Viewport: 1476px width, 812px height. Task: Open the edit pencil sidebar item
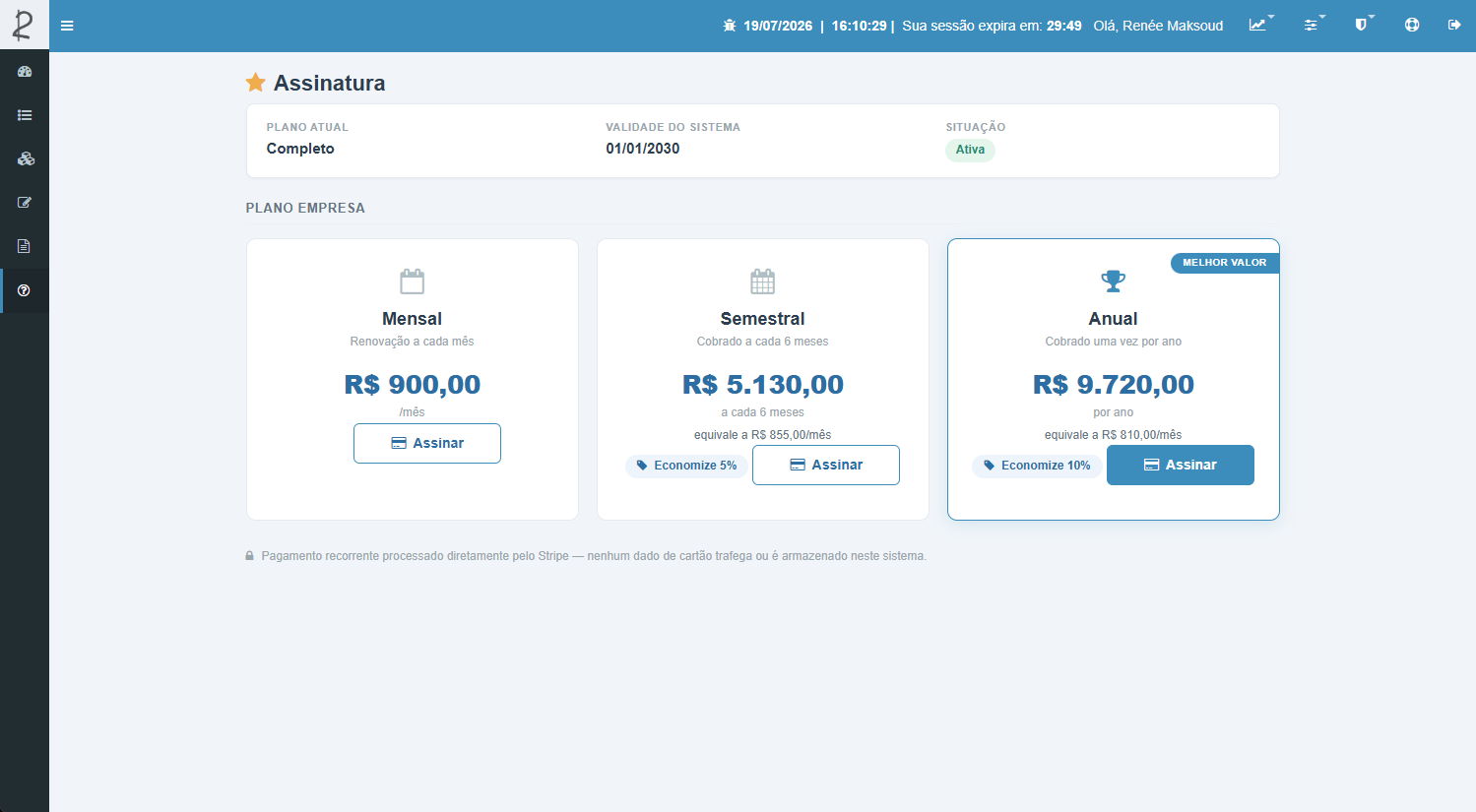(x=25, y=203)
